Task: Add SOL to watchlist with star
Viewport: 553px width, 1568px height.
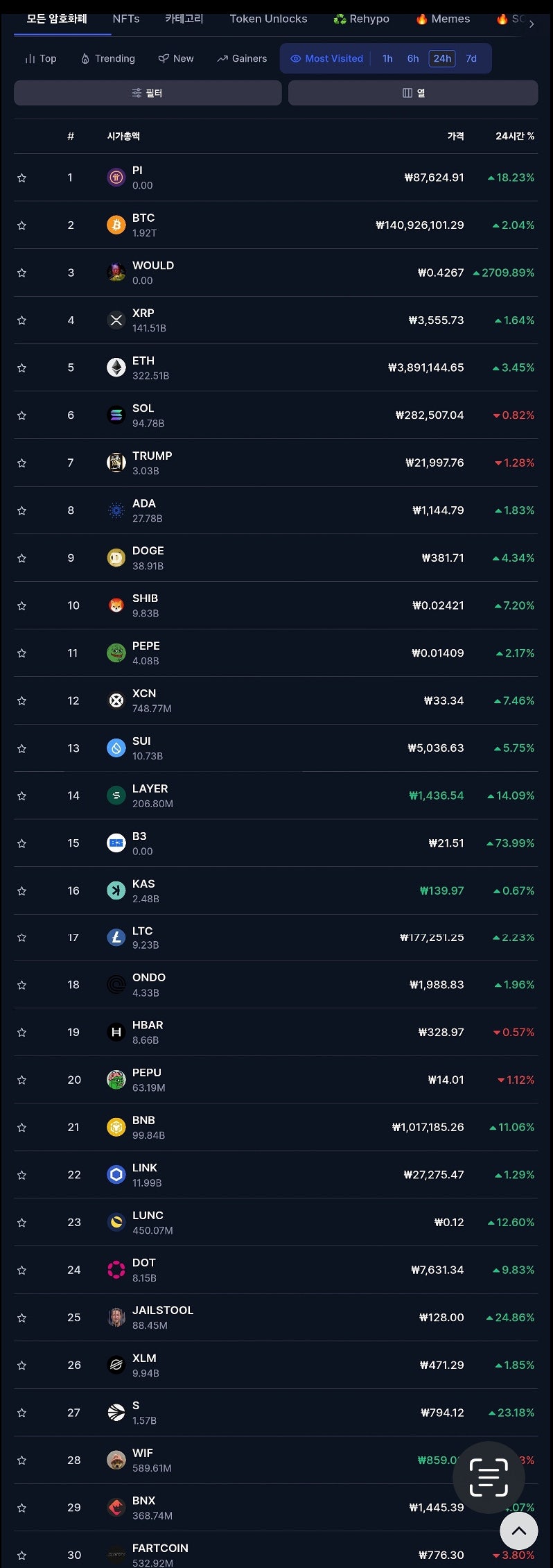Action: click(22, 415)
